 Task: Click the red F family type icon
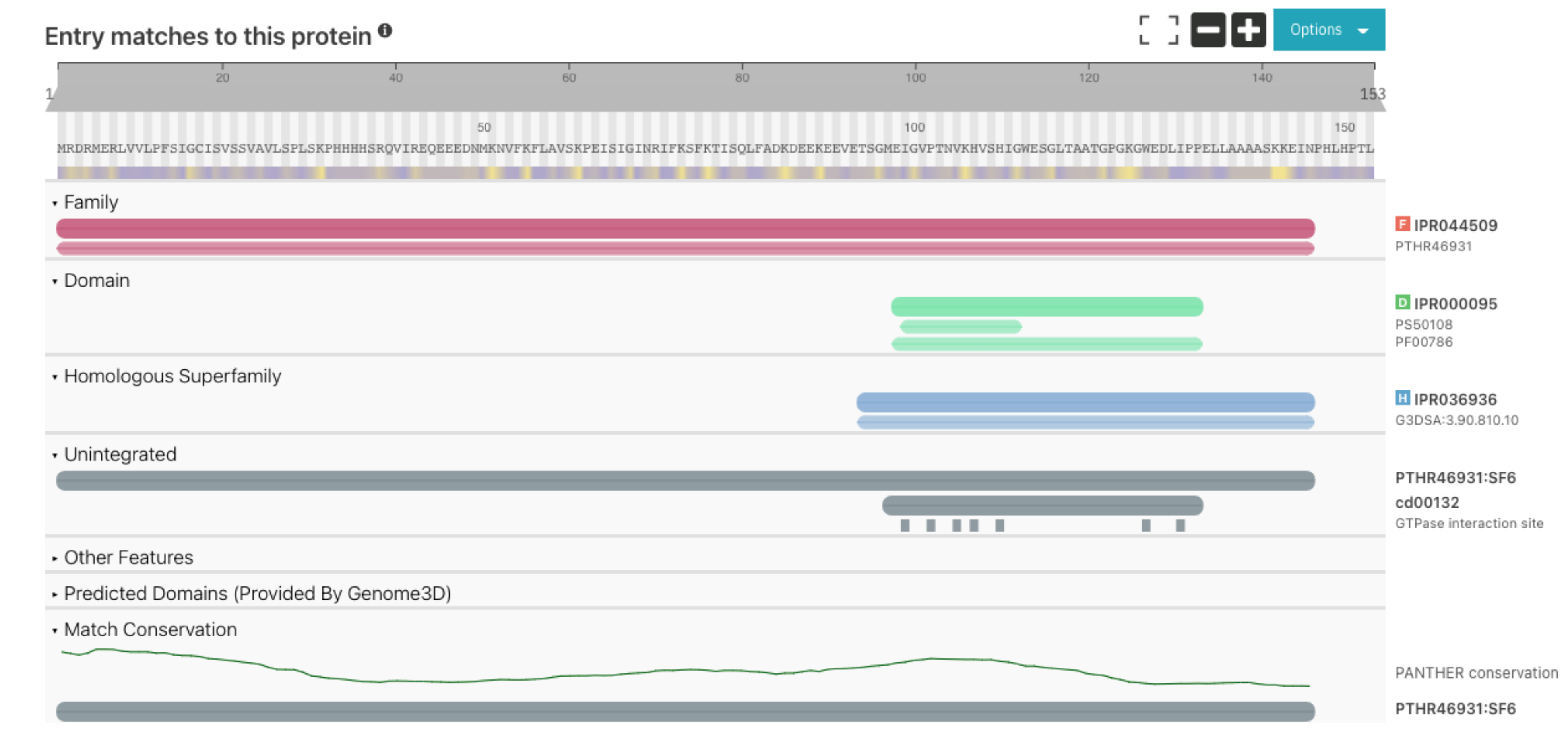(1402, 224)
